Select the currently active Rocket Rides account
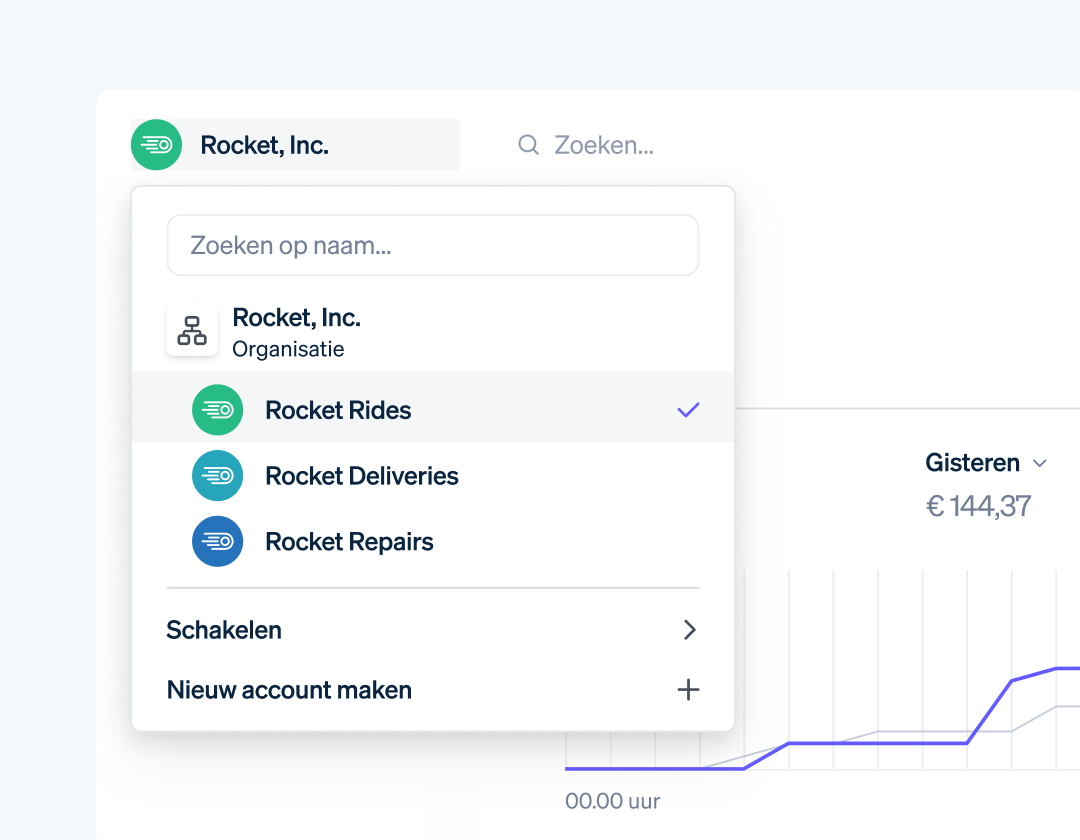Viewport: 1080px width, 840px height. (337, 410)
